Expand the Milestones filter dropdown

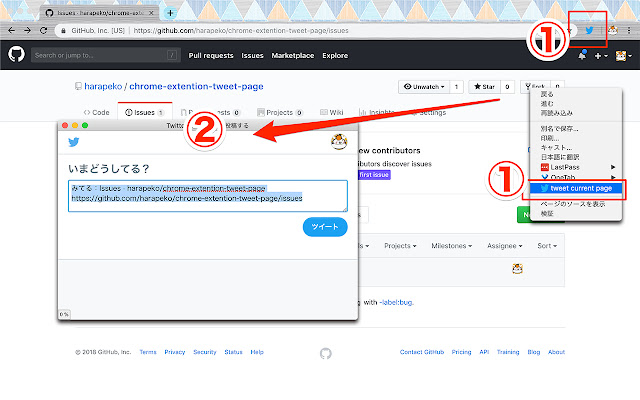pyautogui.click(x=451, y=246)
